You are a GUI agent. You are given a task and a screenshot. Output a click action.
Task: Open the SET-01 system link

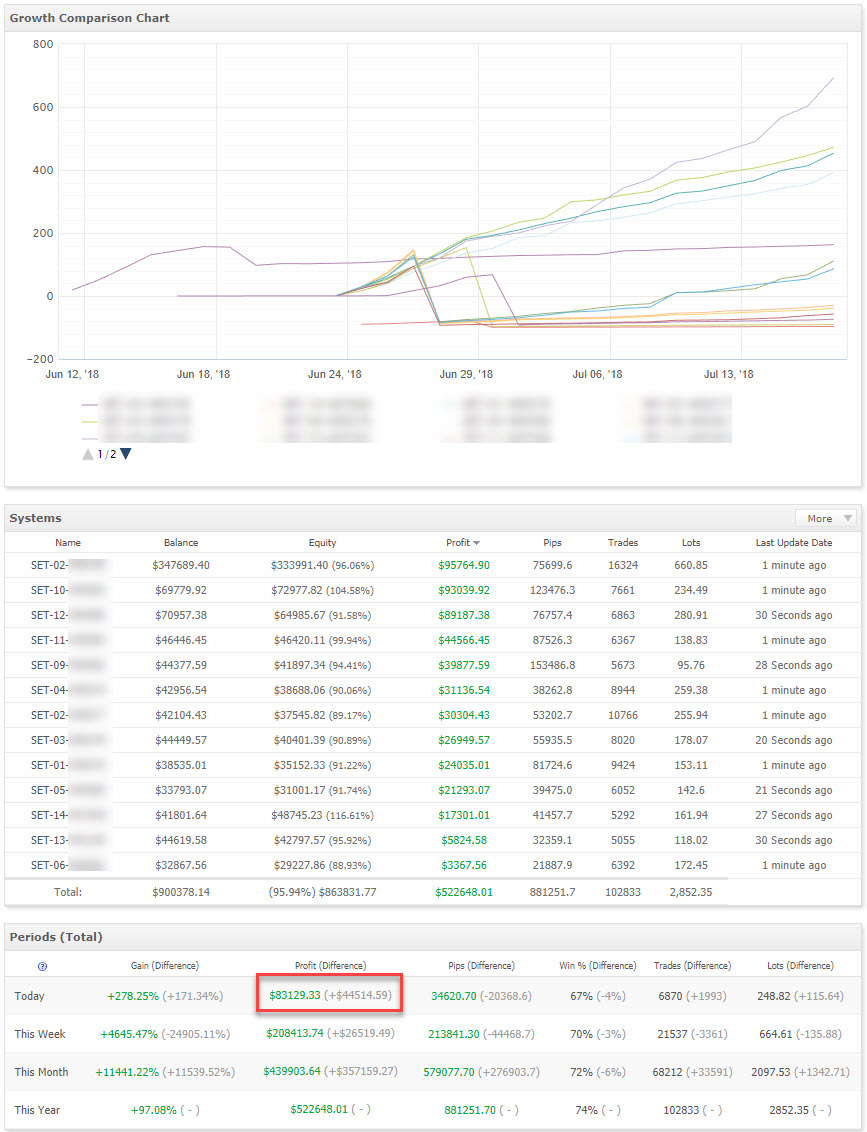(x=69, y=765)
